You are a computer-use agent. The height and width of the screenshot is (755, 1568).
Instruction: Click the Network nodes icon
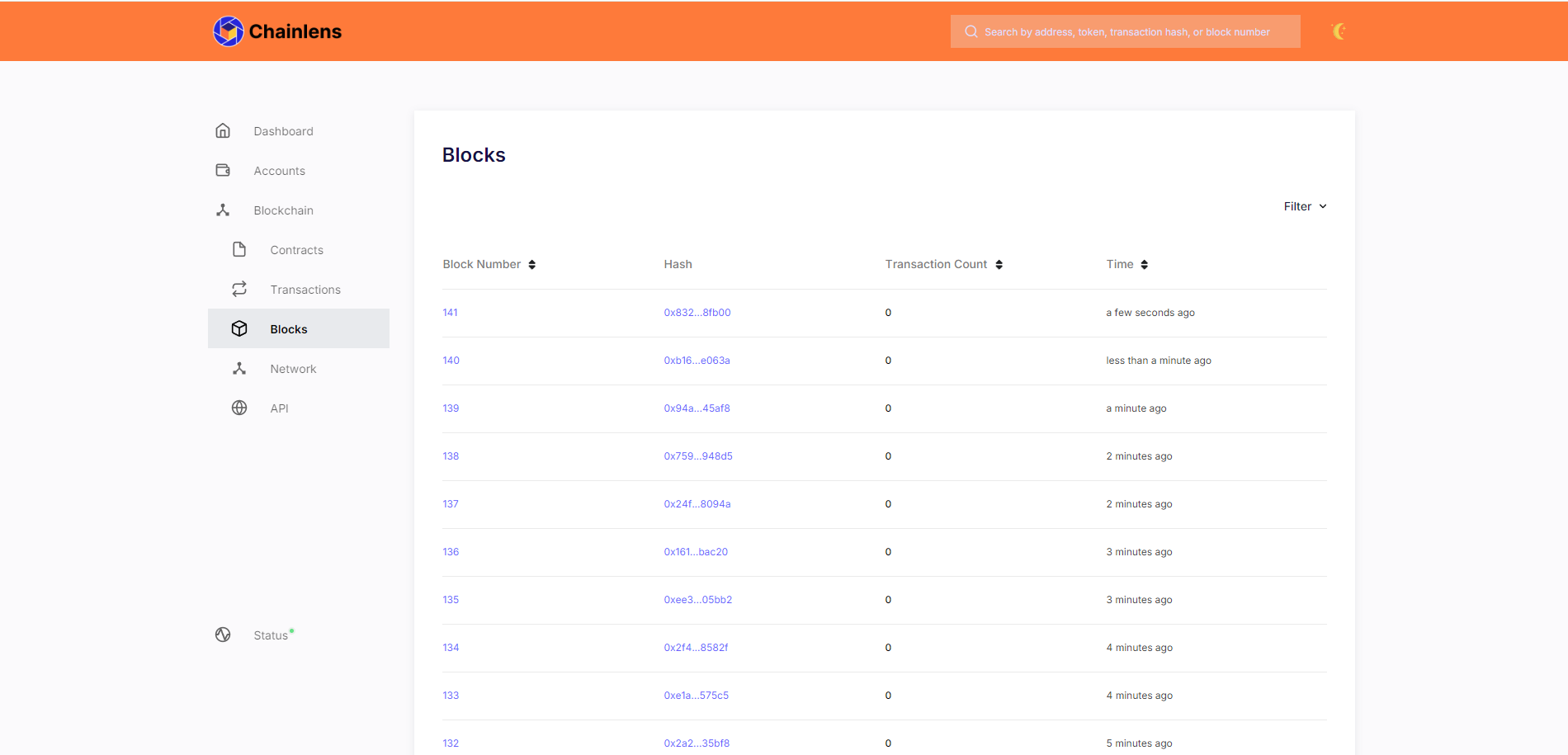click(x=239, y=368)
